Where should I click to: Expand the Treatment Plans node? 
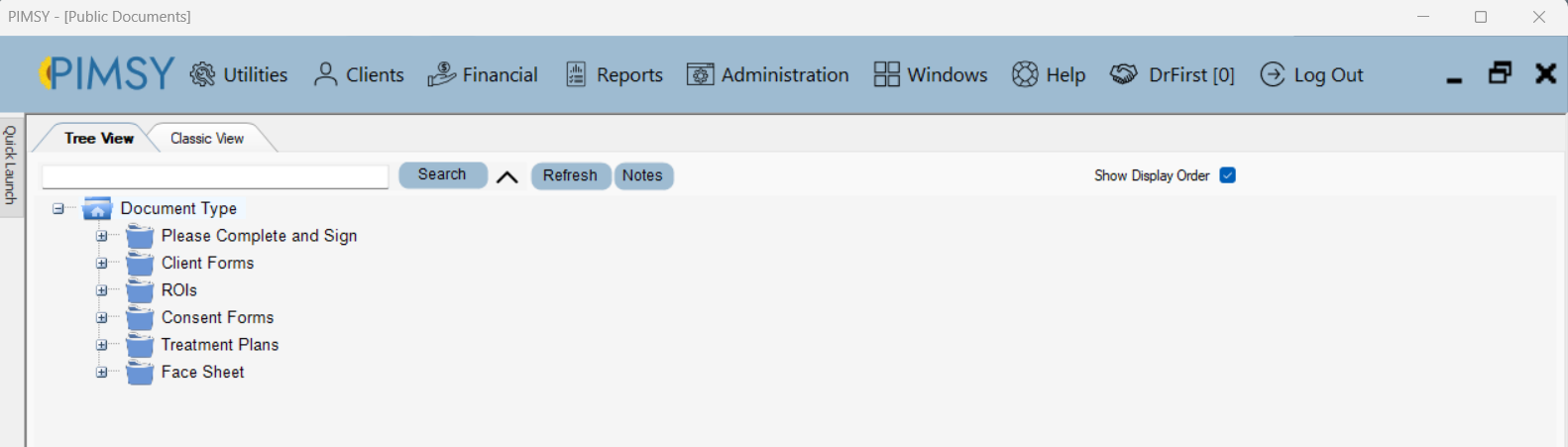click(x=101, y=345)
